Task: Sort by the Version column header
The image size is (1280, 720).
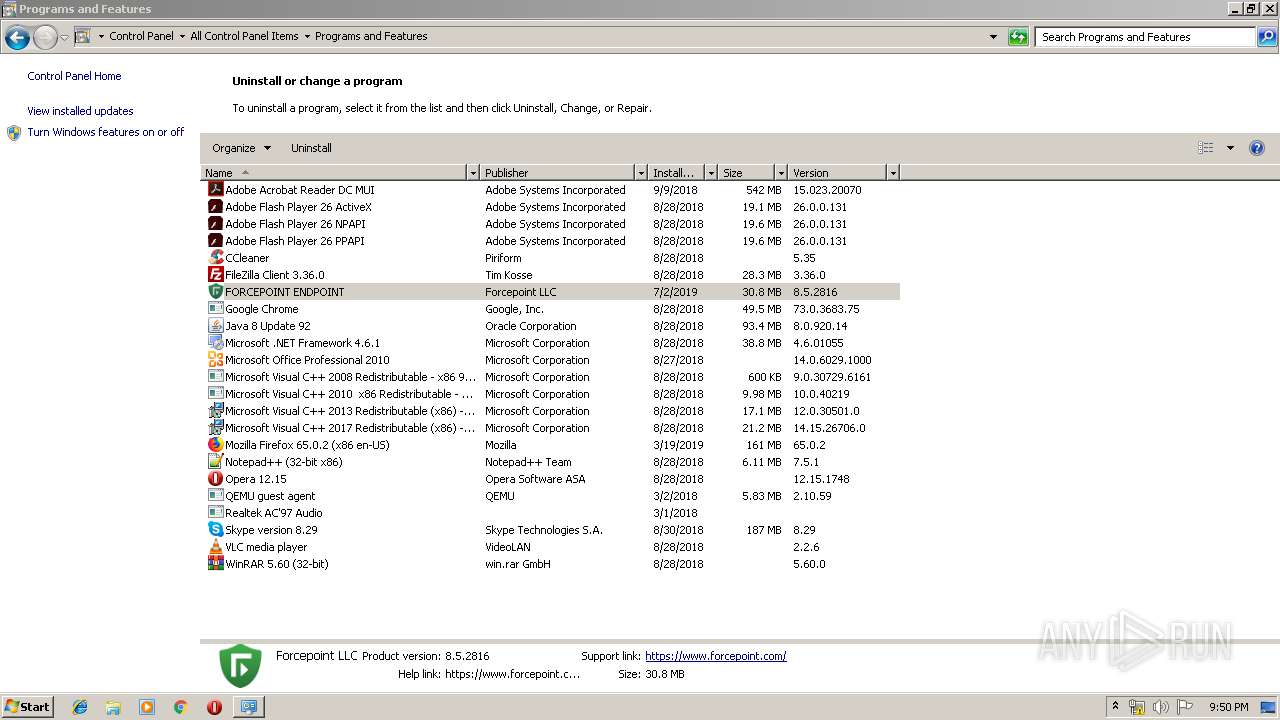Action: (x=838, y=173)
